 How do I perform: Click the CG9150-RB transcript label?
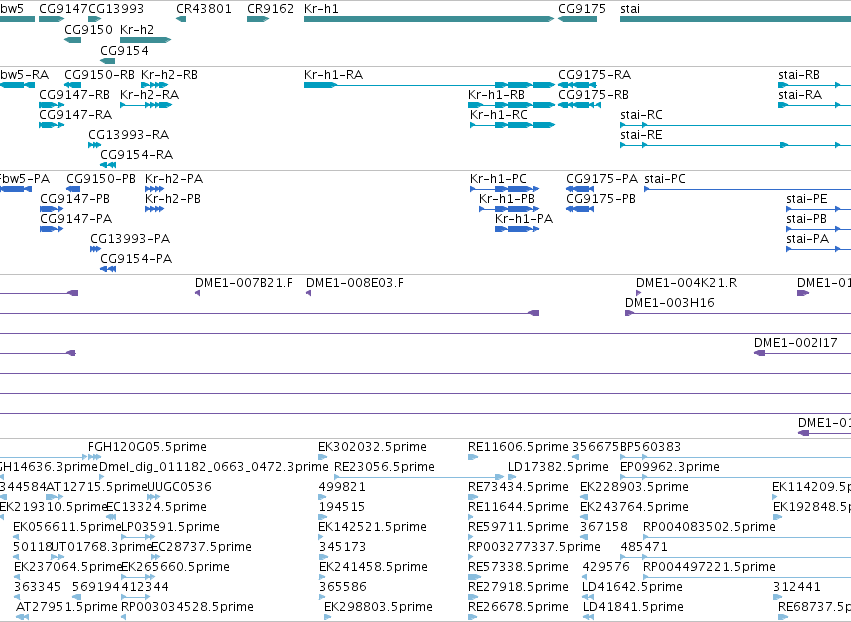point(99,74)
